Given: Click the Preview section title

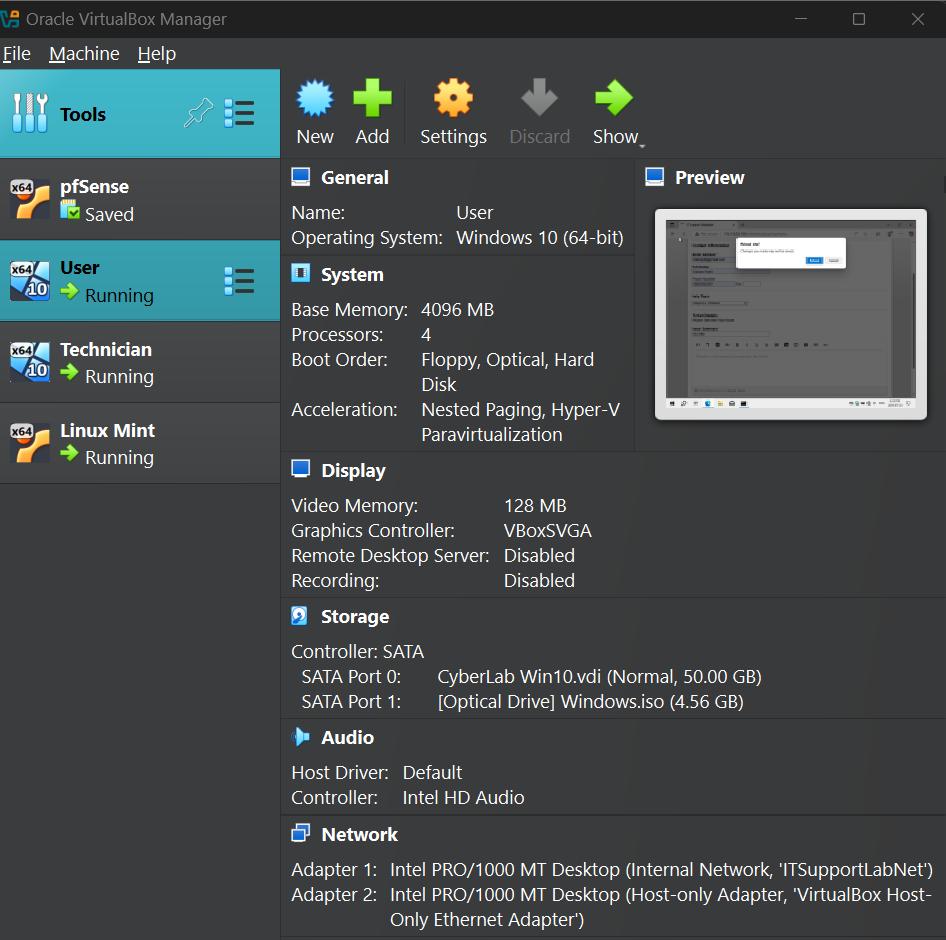Looking at the screenshot, I should tap(710, 177).
